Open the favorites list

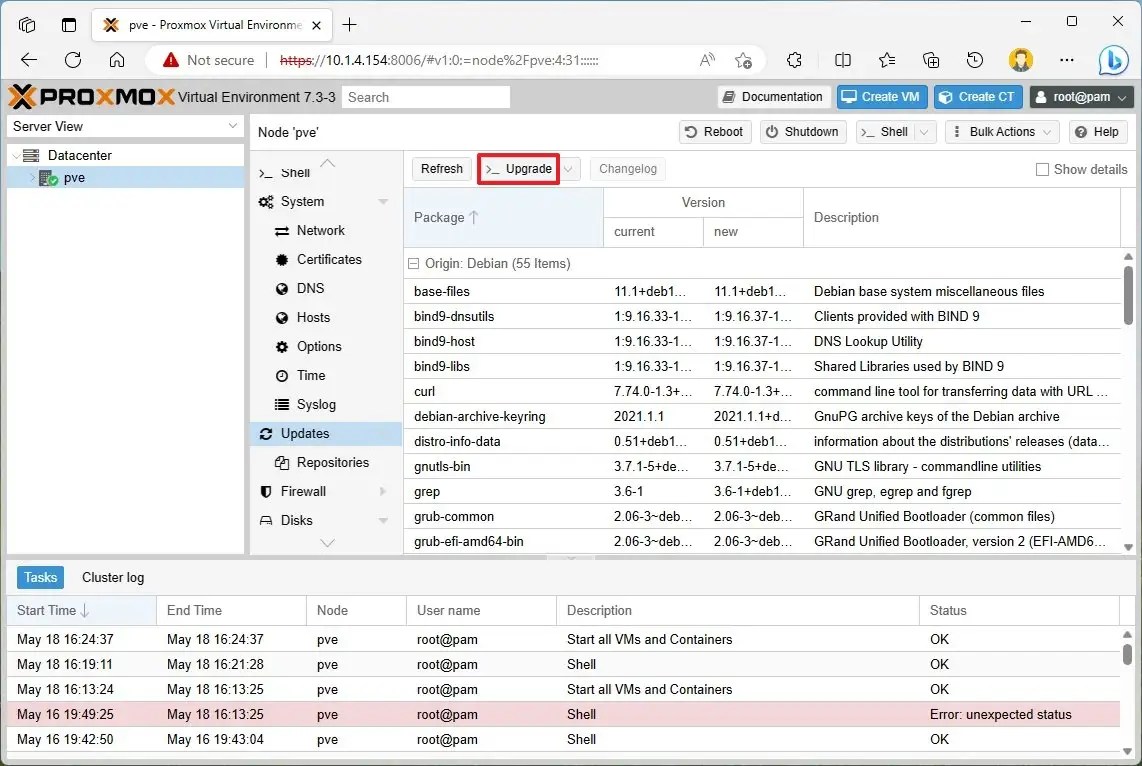[886, 60]
